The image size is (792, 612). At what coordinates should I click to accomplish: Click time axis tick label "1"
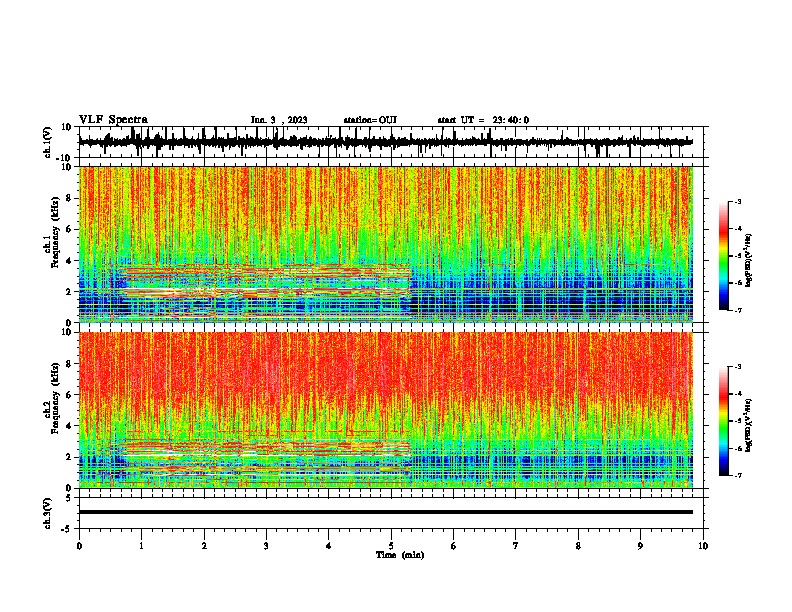[x=141, y=546]
